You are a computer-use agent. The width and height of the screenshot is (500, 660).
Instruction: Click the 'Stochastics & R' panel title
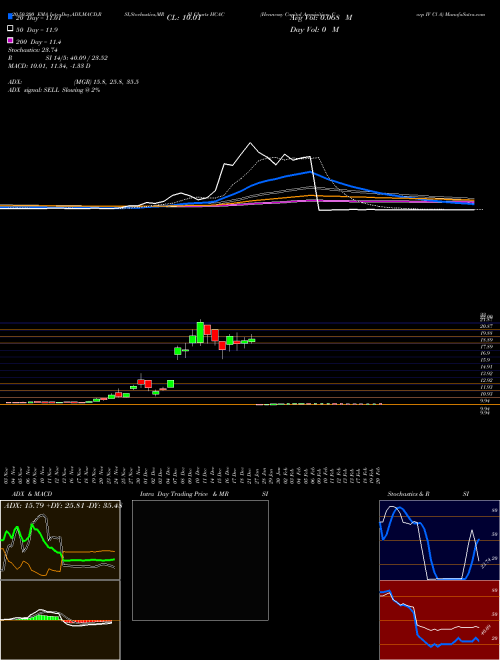coord(408,494)
